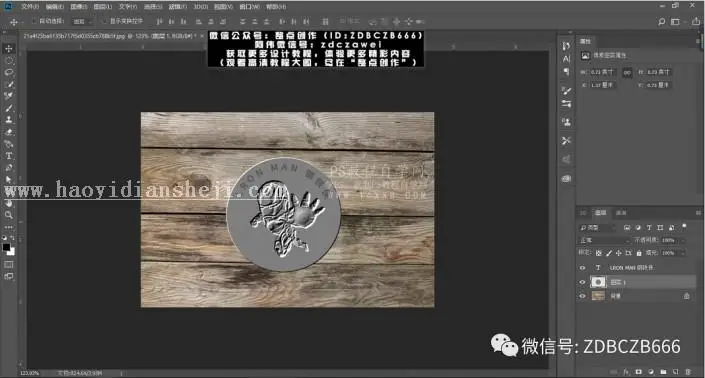Open the Screen Mode icon at toolbox bottom
The height and width of the screenshot is (378, 705).
[9, 276]
